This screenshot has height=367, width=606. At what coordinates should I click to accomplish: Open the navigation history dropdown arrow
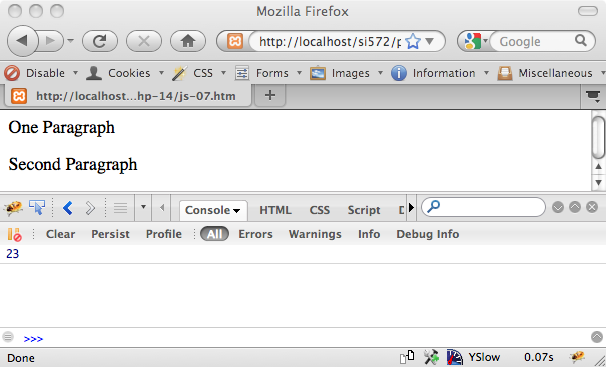[70, 41]
